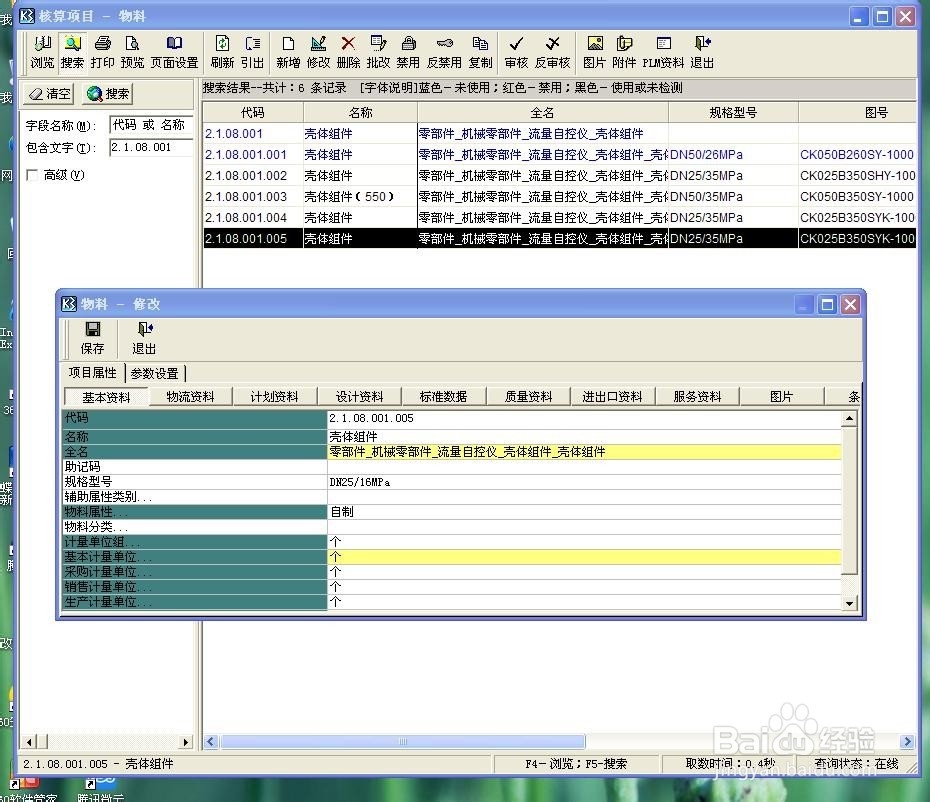The width and height of the screenshot is (930, 802).
Task: Click the 禁用 disable (lock) icon
Action: click(408, 52)
